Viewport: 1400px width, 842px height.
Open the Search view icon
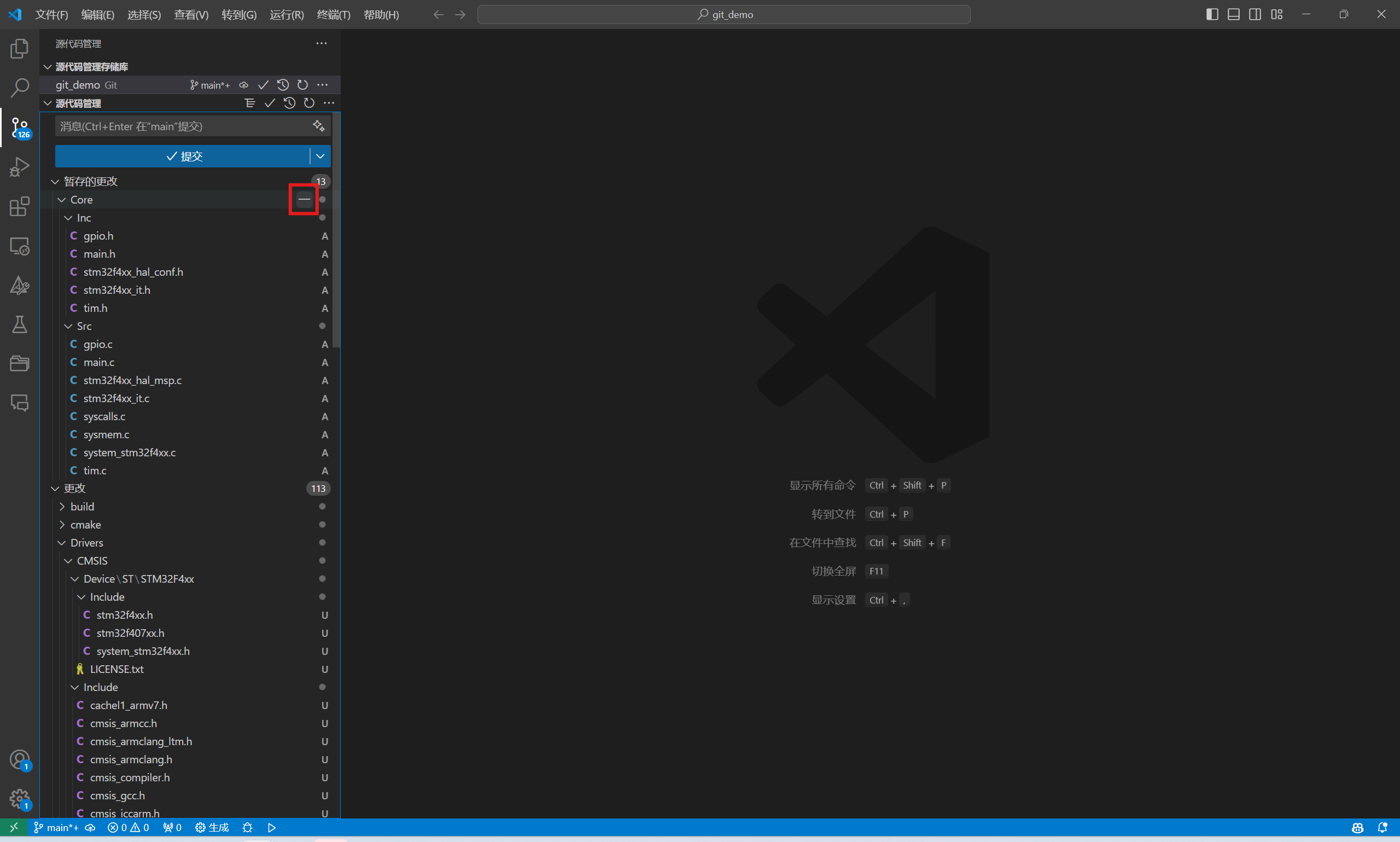(19, 88)
